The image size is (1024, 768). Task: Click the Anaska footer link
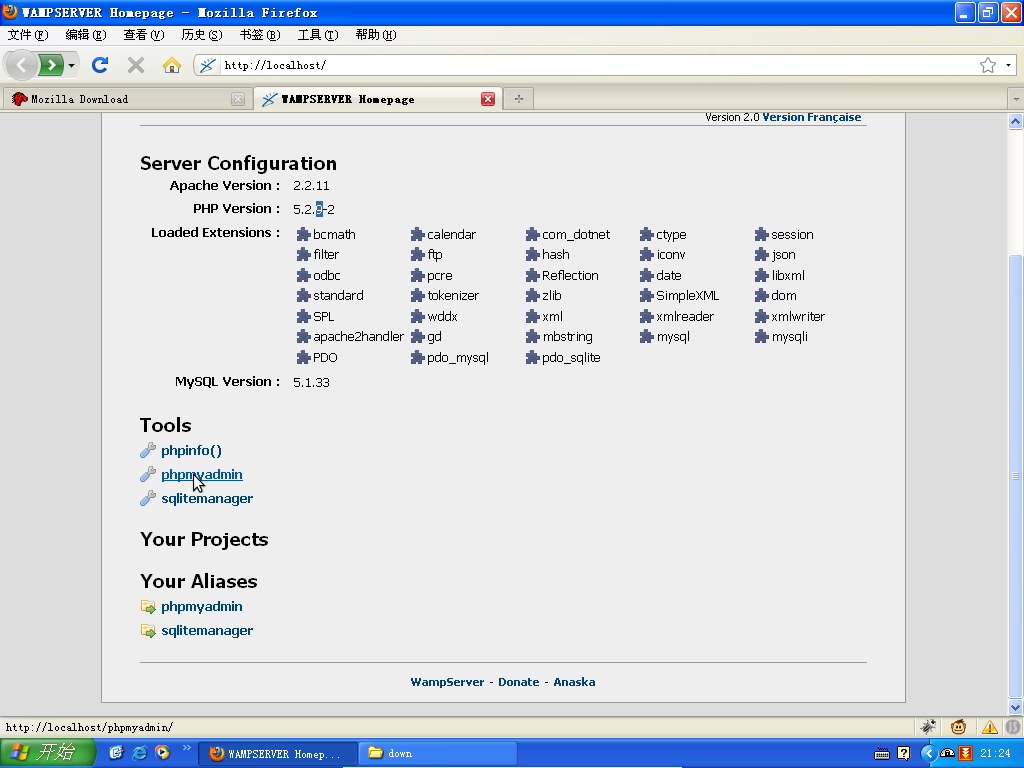pyautogui.click(x=574, y=682)
